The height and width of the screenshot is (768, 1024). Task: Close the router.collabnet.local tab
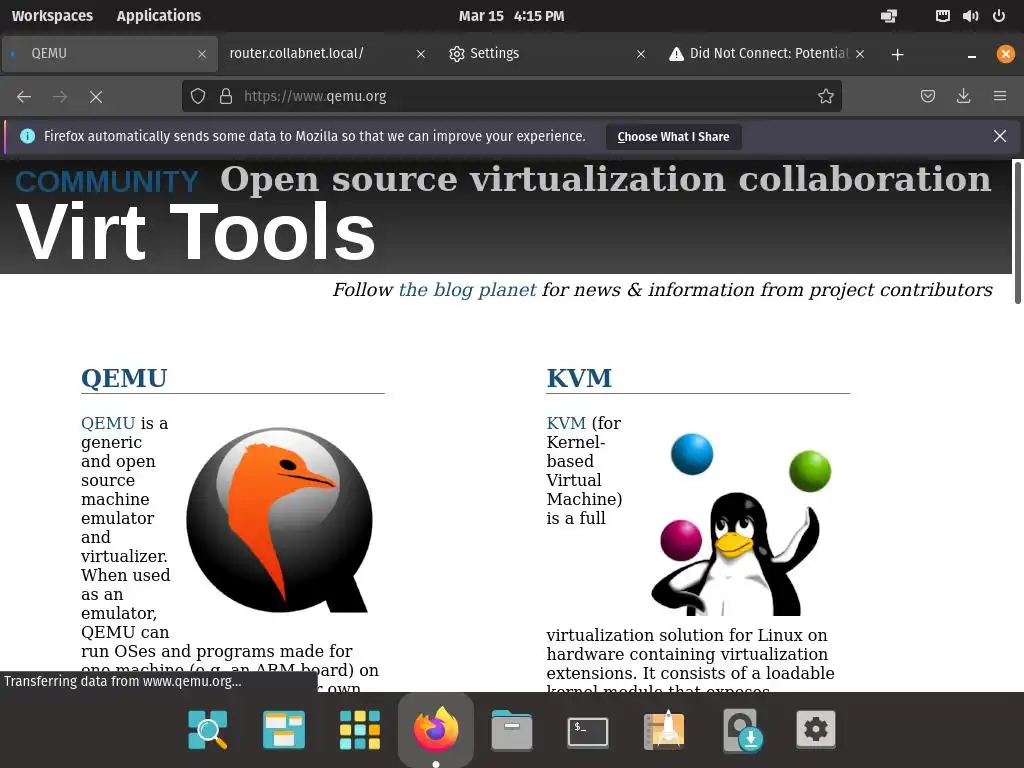click(x=421, y=54)
